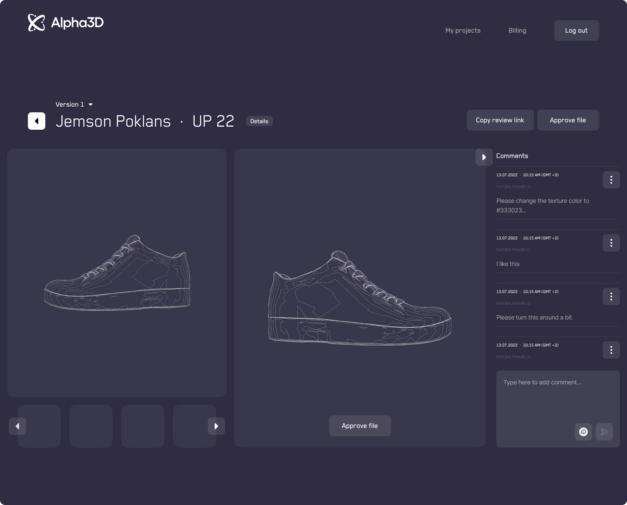This screenshot has width=627, height=505.
Task: Click the 'I like this' comment text
Action: coord(508,264)
